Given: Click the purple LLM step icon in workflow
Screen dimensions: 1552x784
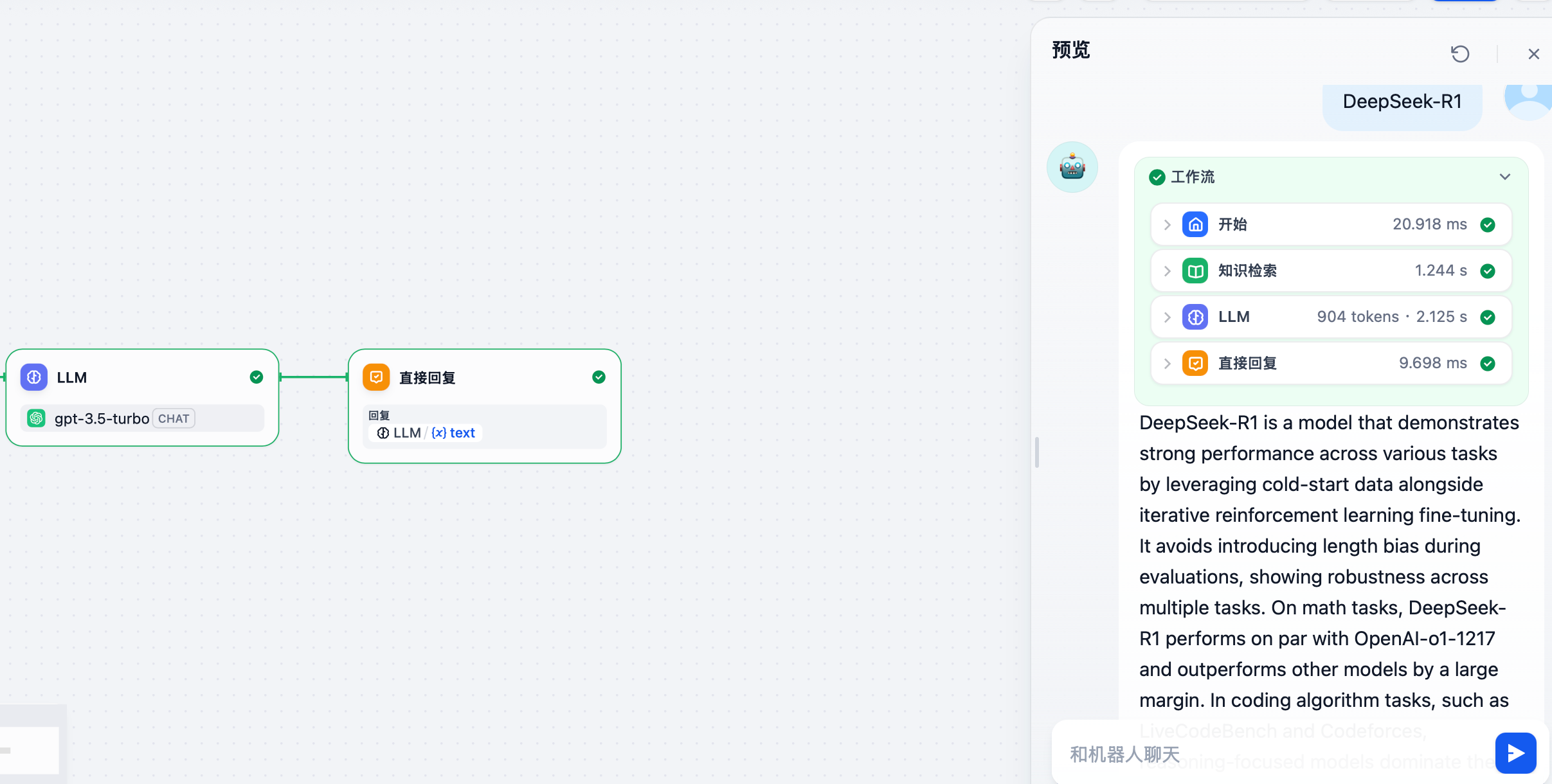Looking at the screenshot, I should pyautogui.click(x=1195, y=317).
